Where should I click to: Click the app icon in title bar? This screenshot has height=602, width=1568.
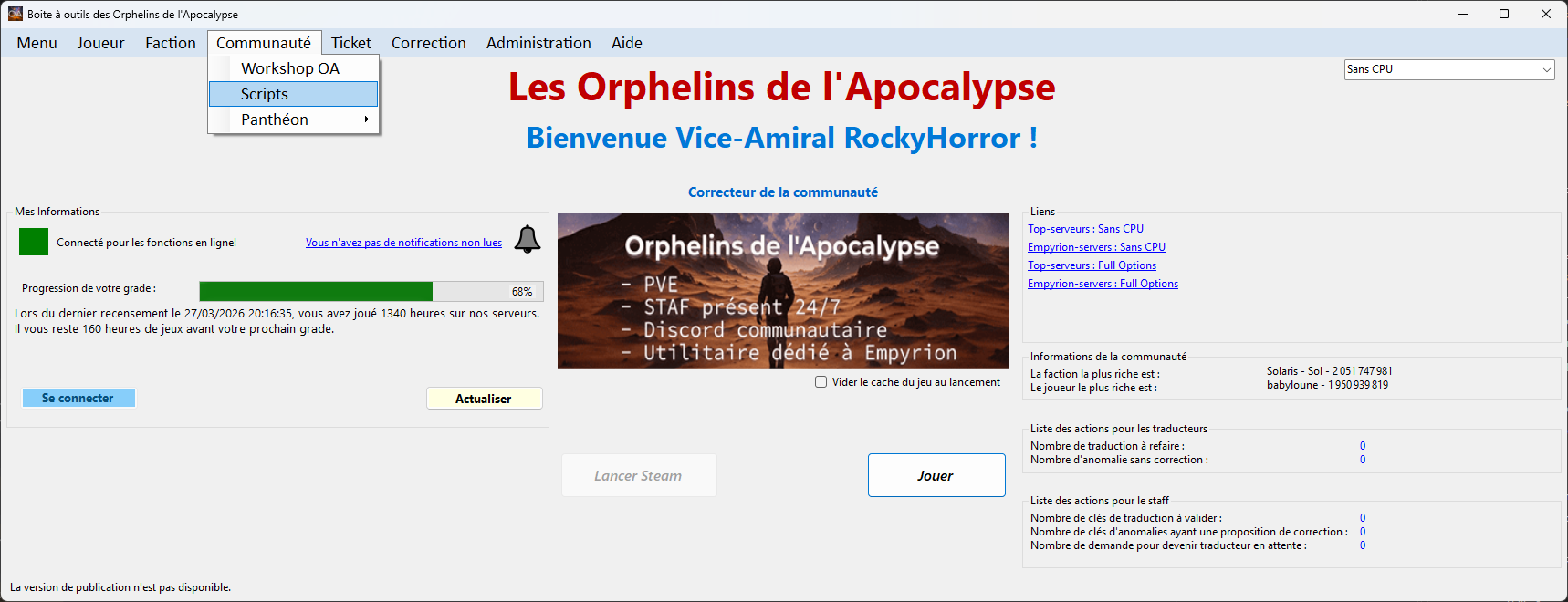15,14
